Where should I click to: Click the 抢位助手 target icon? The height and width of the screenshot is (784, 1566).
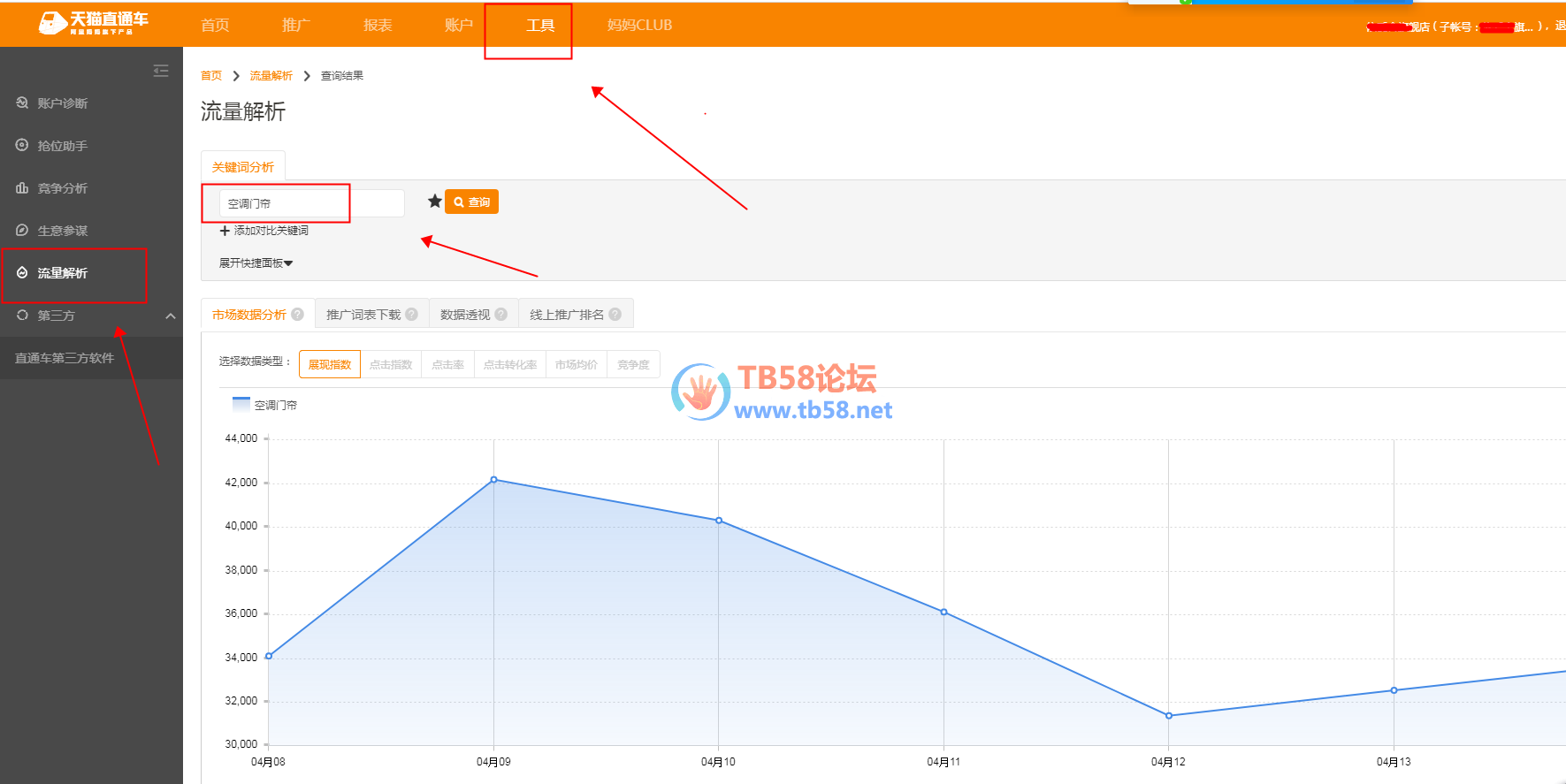[x=22, y=145]
